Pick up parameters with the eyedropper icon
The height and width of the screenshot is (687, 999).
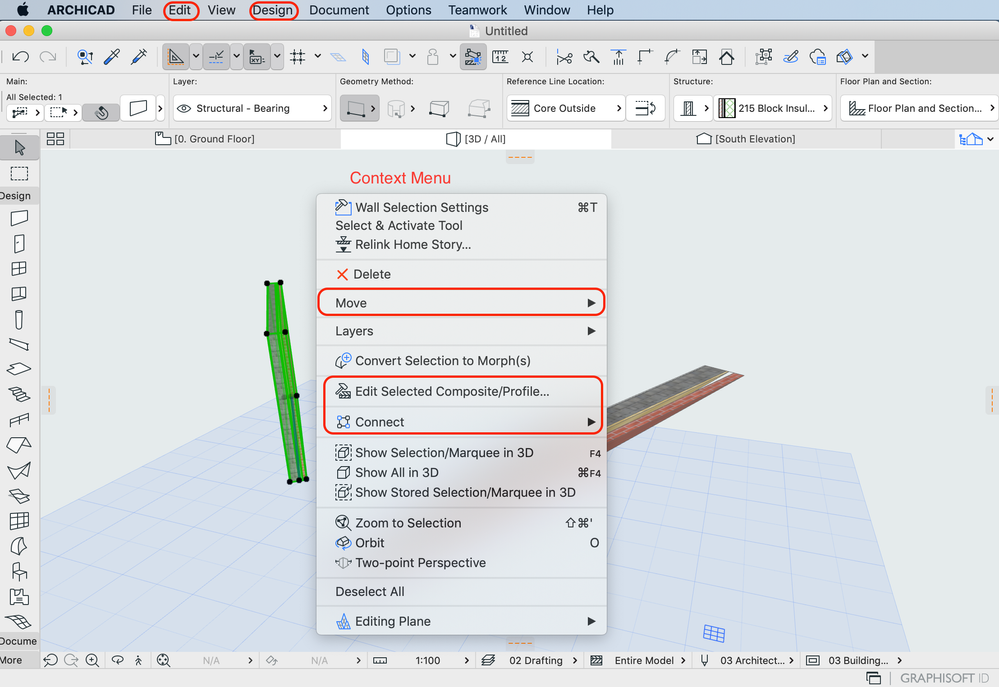[112, 57]
